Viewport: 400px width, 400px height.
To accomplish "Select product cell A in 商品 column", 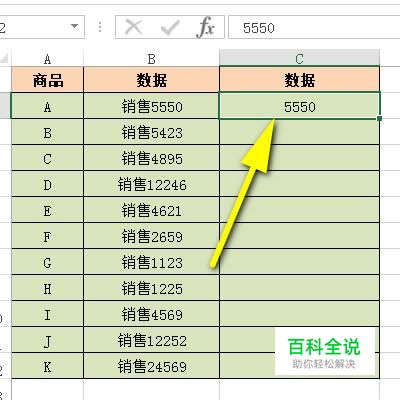I will (47, 106).
